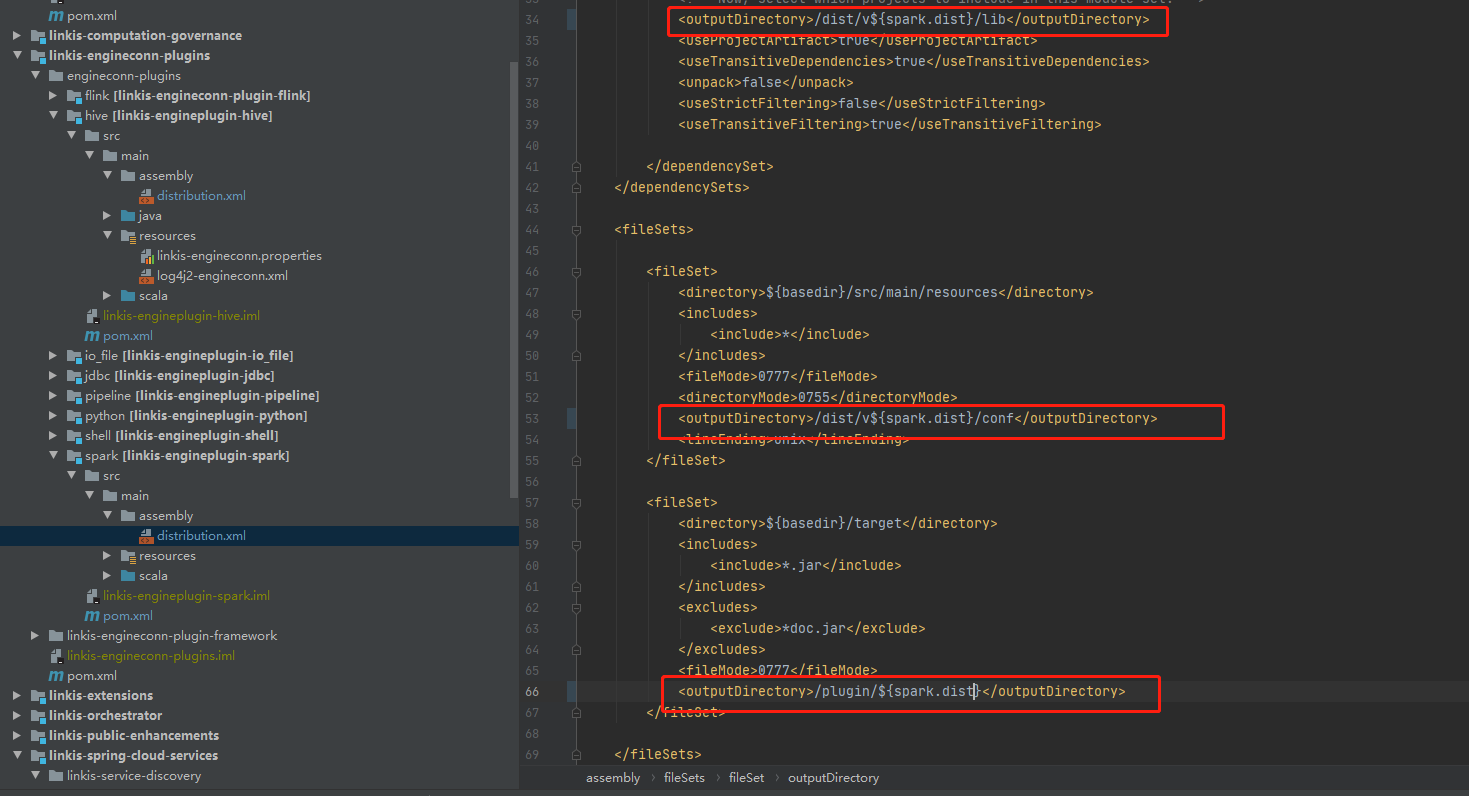Click spark distribution.xml file icon
Image resolution: width=1469 pixels, height=796 pixels.
[146, 536]
